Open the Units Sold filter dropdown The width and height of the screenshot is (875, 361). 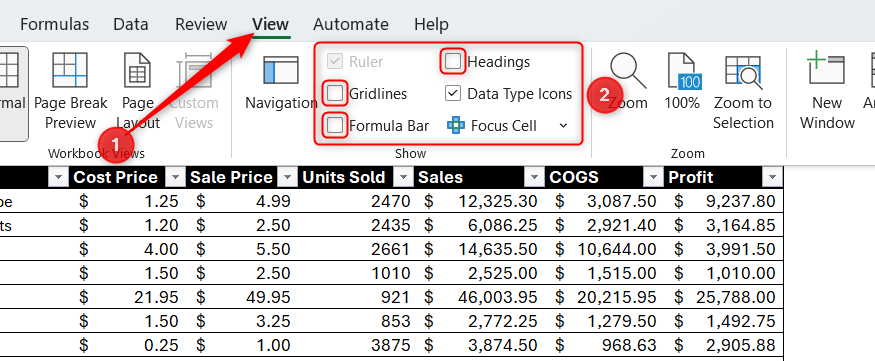(x=403, y=178)
